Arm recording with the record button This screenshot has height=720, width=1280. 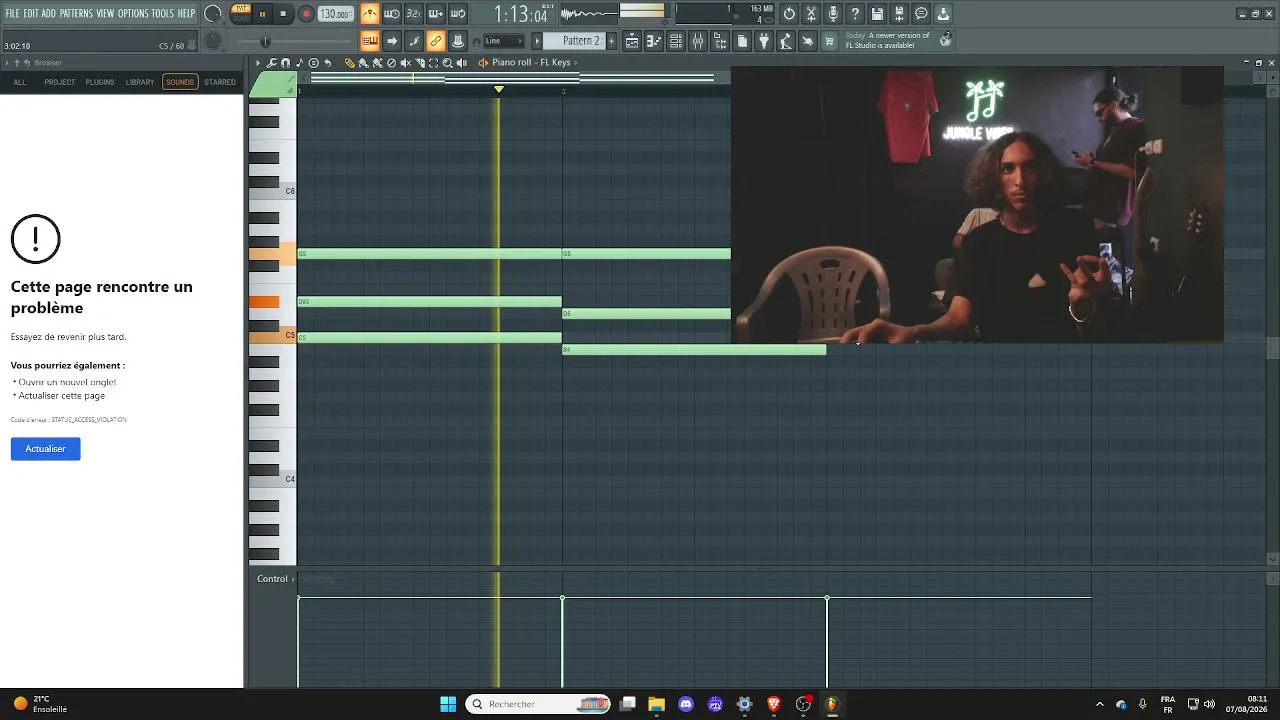pyautogui.click(x=306, y=14)
